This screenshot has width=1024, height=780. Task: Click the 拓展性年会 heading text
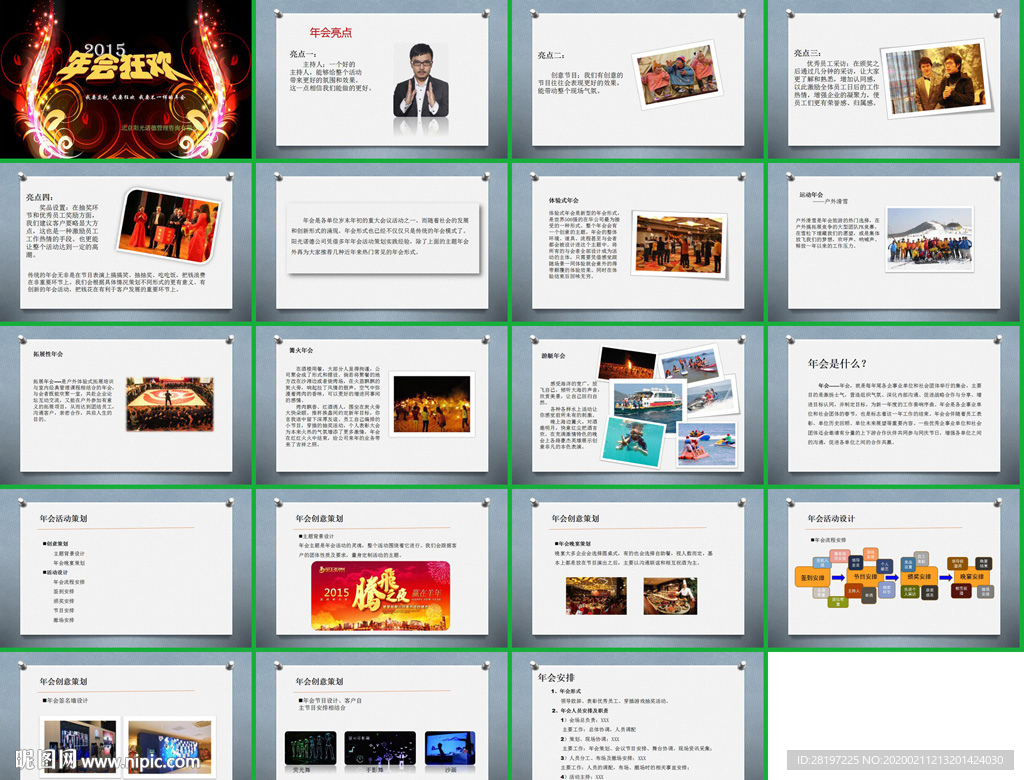pyautogui.click(x=48, y=354)
